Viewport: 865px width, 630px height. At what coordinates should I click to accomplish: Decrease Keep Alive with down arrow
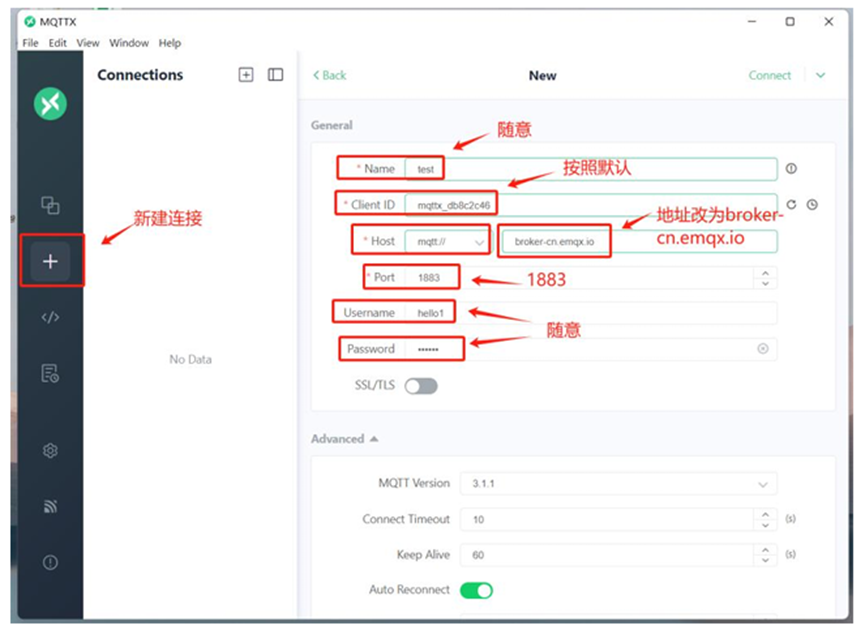click(x=765, y=560)
